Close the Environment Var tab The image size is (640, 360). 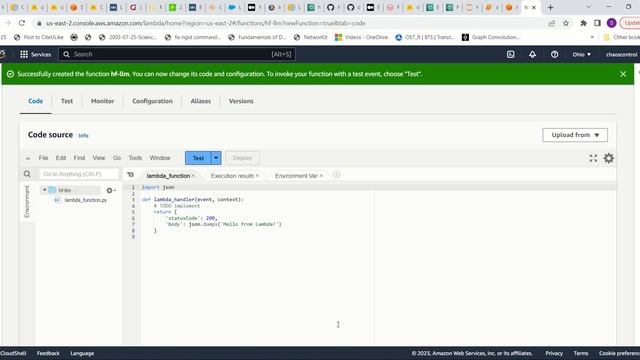click(x=321, y=176)
